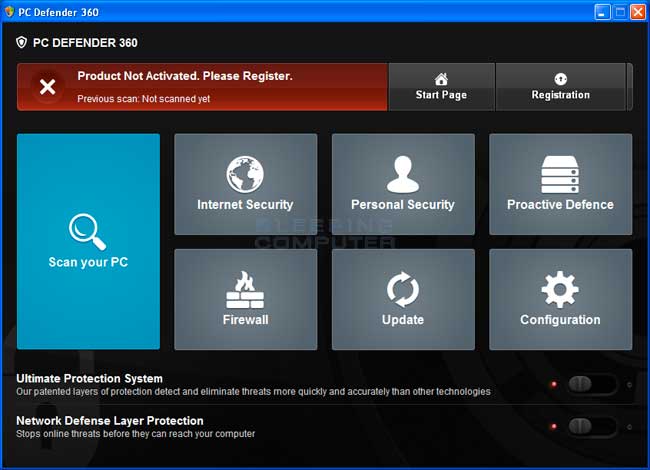Minimize the PC Defender 360 window
Screen dimensions: 650x470
[602, 12]
